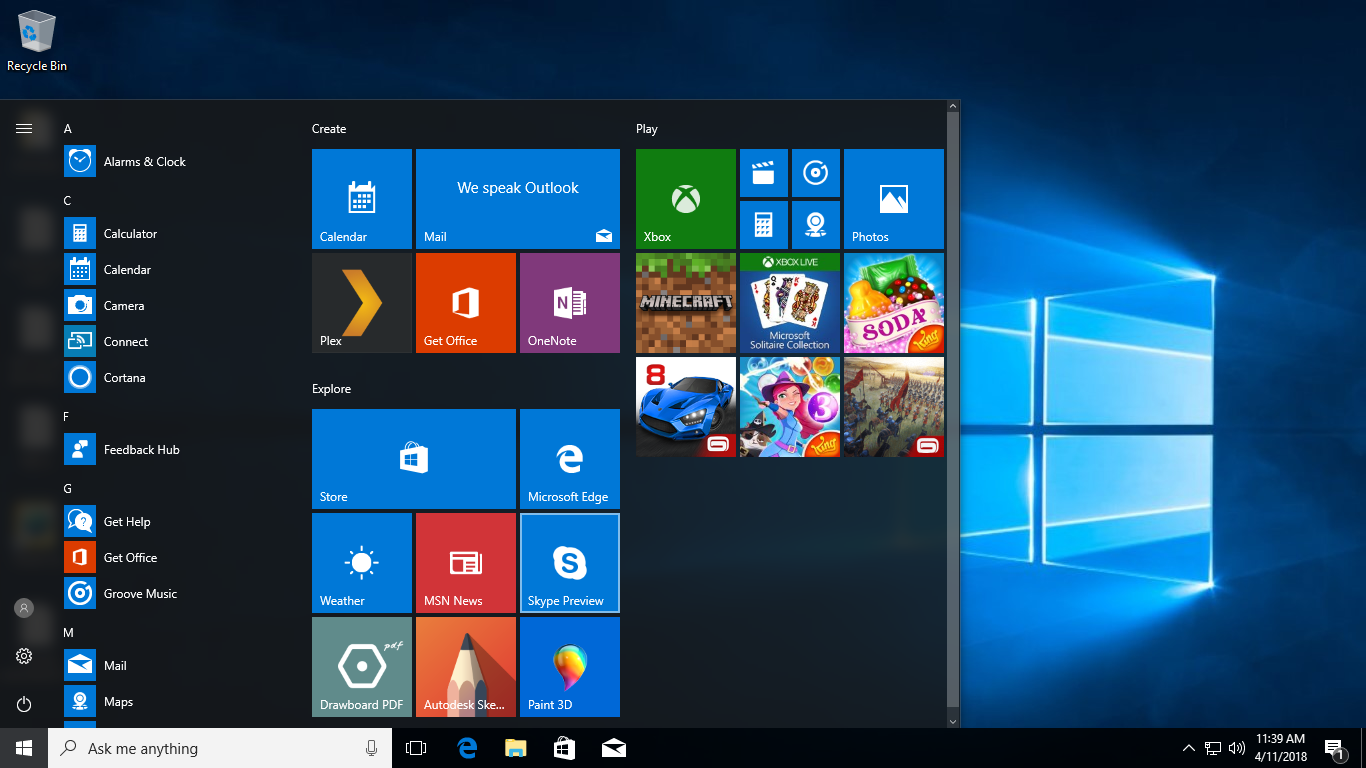Open Calendar in the app list
This screenshot has width=1366, height=768.
[180, 269]
